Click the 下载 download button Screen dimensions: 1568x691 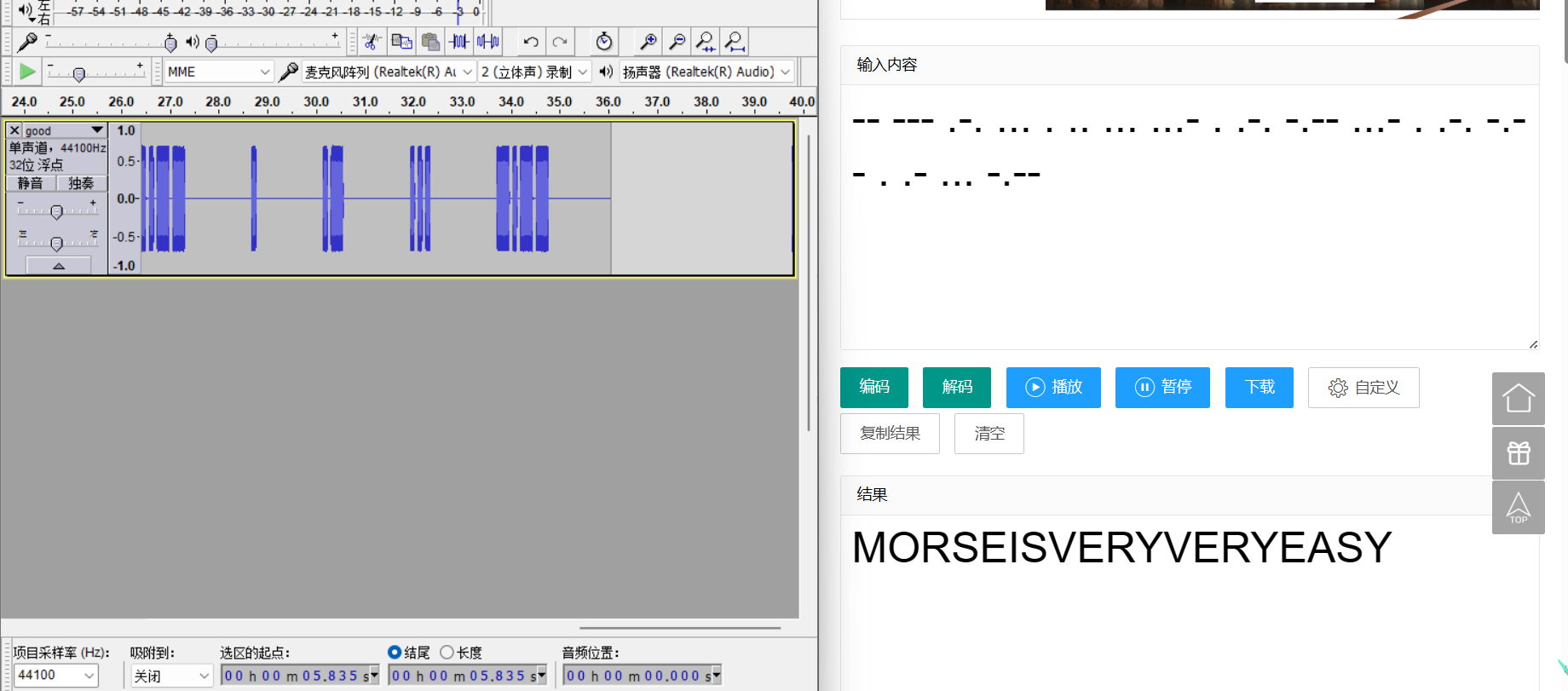point(1260,388)
